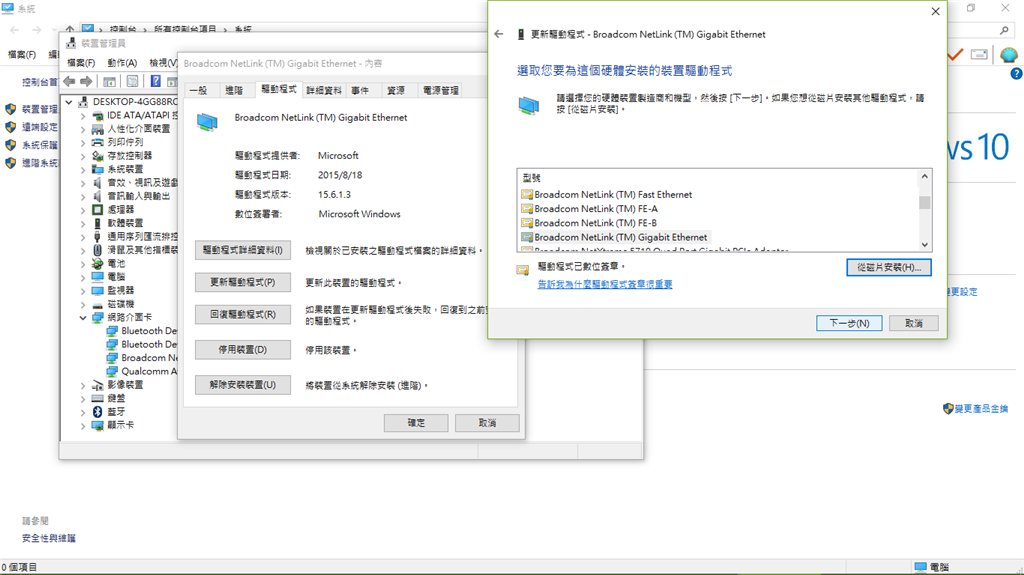Select 影像裝置 imaging device icon
The width and height of the screenshot is (1024, 575).
click(97, 385)
